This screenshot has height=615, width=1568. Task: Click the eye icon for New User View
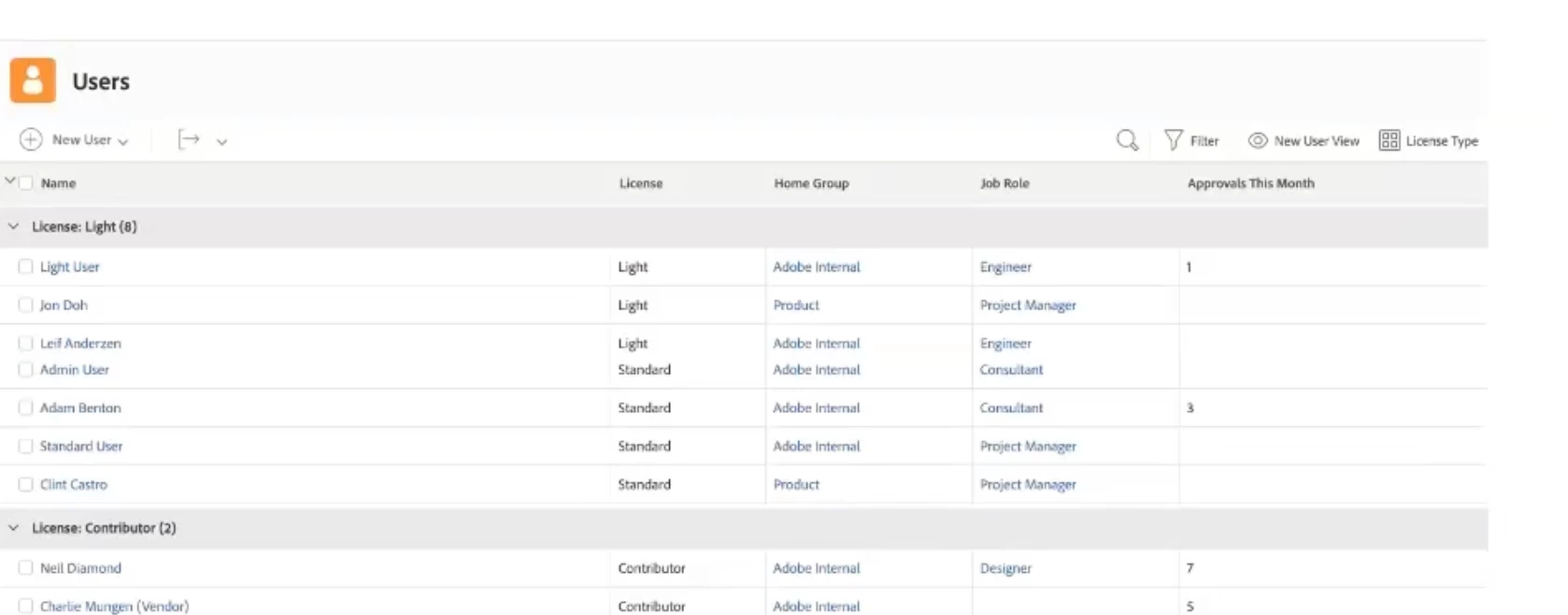click(x=1258, y=140)
